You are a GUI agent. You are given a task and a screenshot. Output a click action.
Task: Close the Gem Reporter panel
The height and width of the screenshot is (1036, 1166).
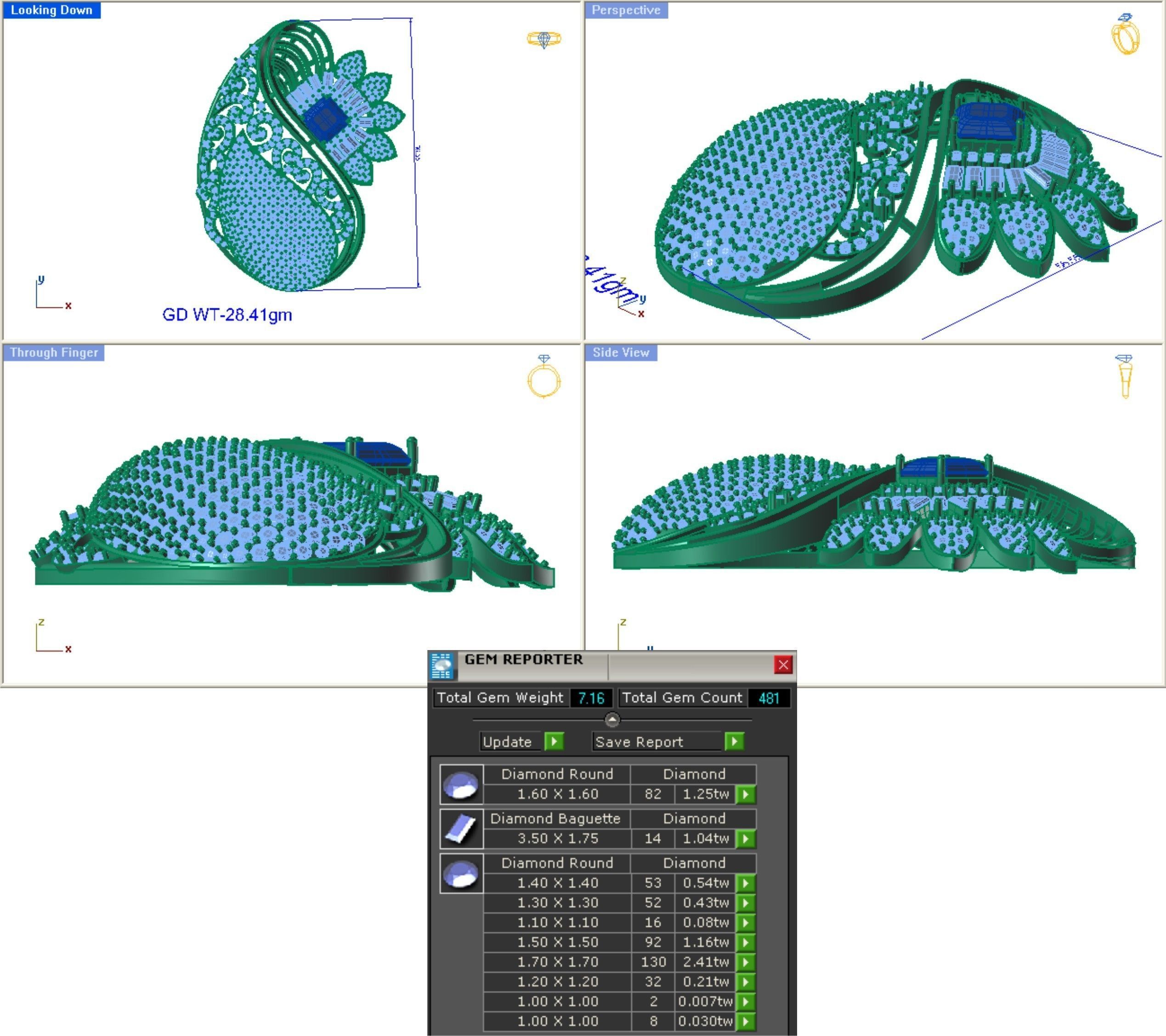[783, 665]
